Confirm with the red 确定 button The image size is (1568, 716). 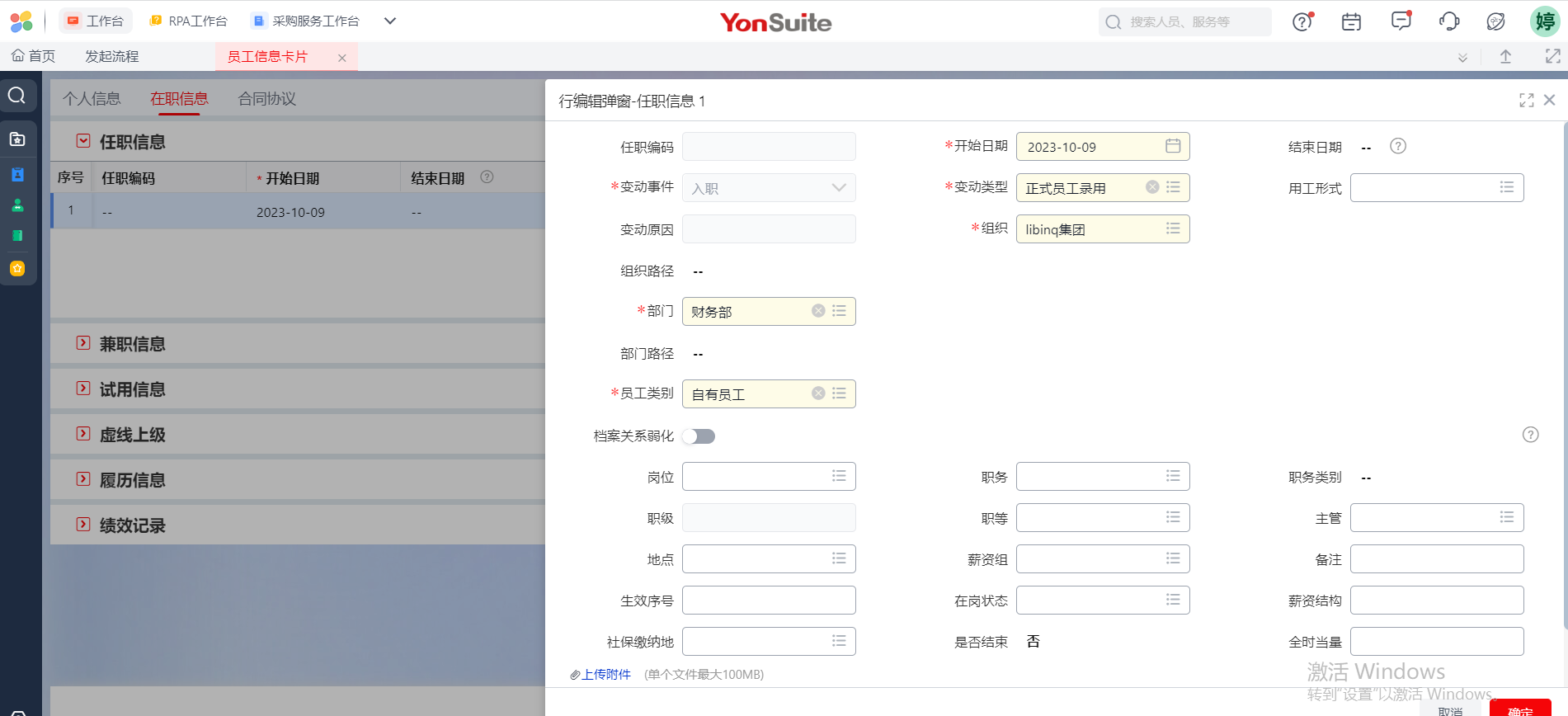[x=1520, y=709]
